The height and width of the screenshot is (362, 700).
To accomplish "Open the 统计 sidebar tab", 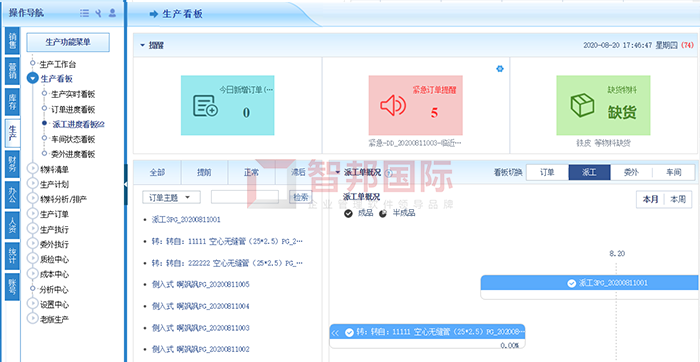I will pos(12,256).
